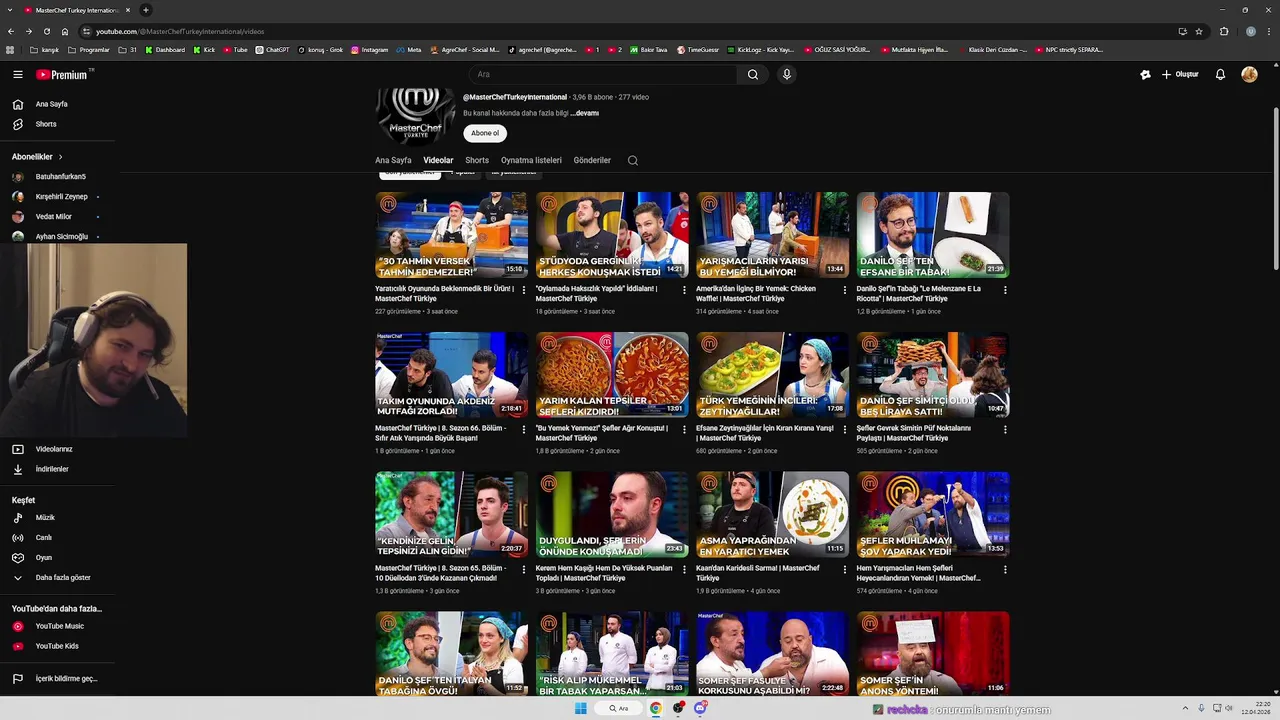Open options menu for Şefler Gevrek Simitin video
1280x720 pixels.
point(1004,430)
